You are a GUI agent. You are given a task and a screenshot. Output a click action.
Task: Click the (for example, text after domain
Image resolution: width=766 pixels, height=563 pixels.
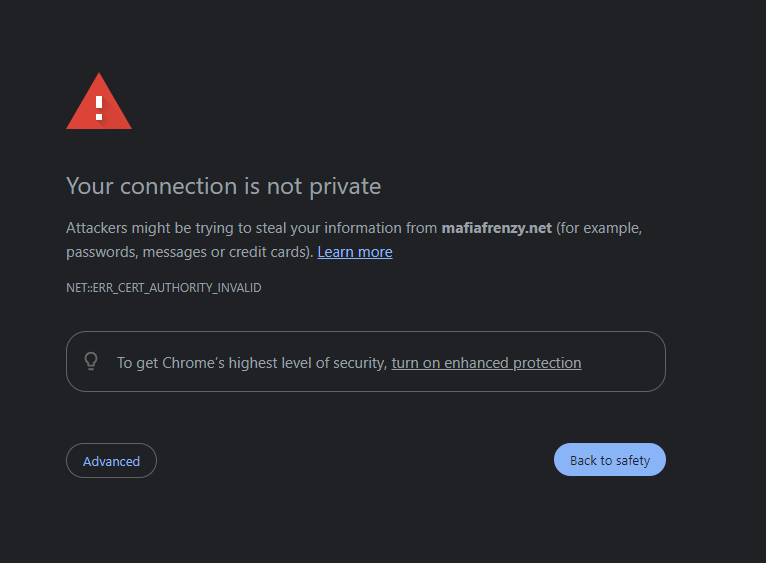tap(599, 228)
